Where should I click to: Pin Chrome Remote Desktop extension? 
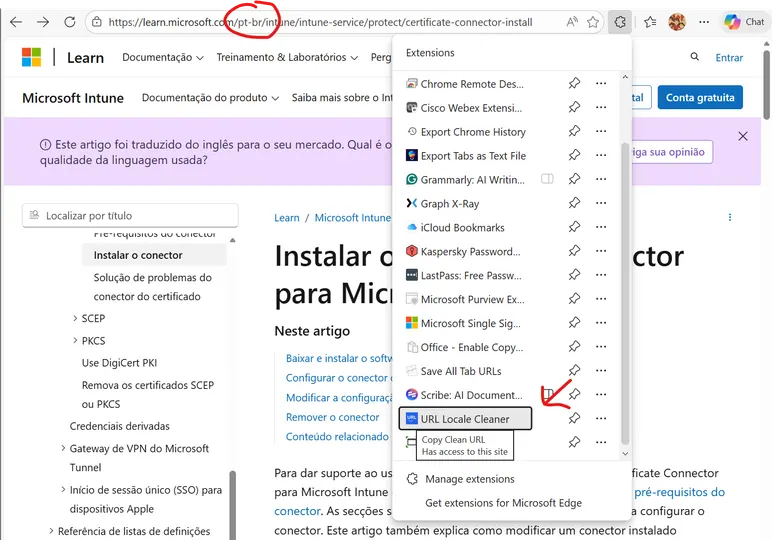pos(574,83)
